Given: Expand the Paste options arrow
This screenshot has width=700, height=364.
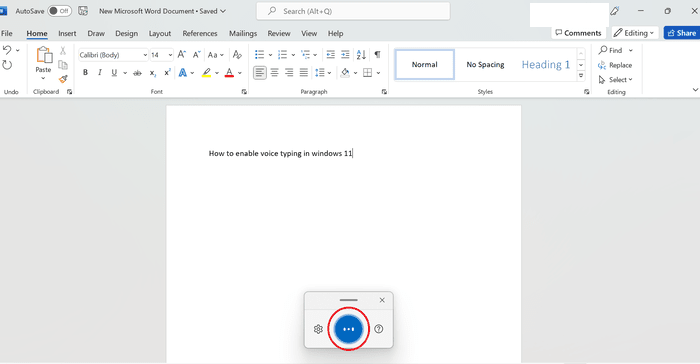Looking at the screenshot, I should point(43,79).
